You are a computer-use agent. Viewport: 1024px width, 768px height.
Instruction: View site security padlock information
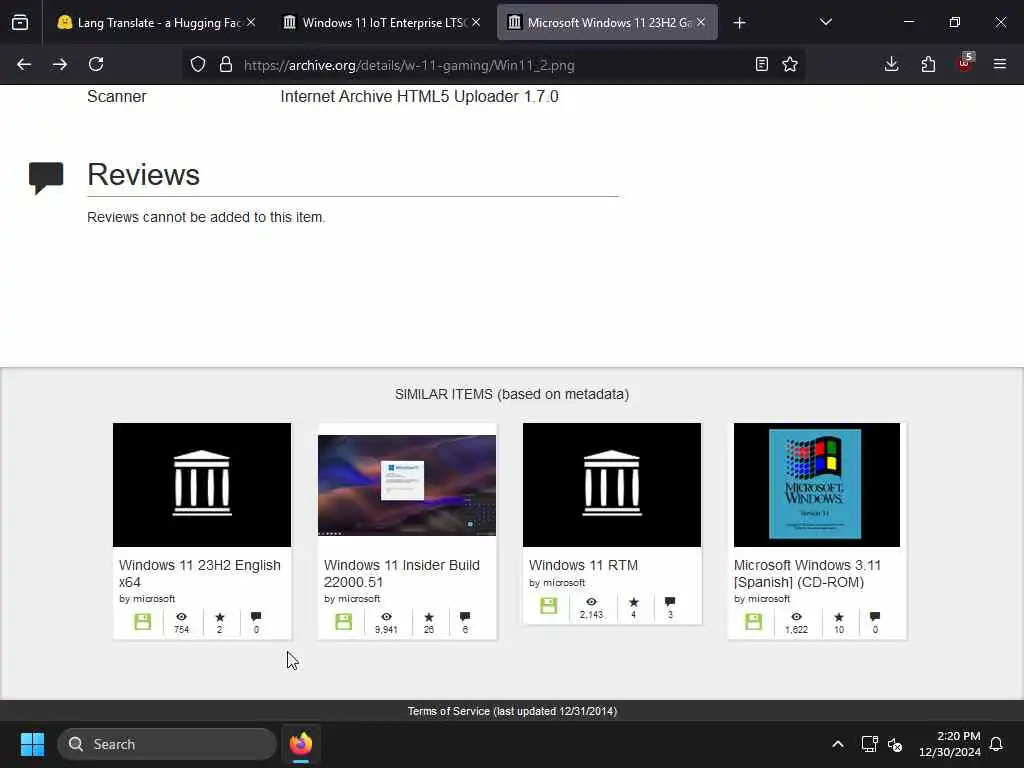click(226, 65)
